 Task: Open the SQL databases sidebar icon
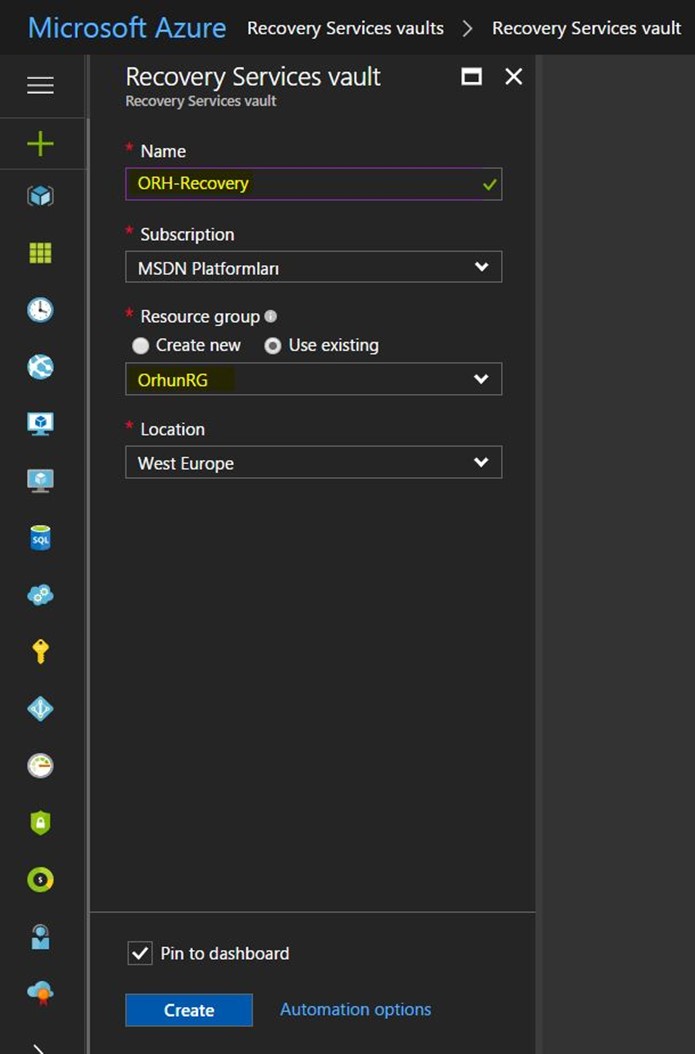[x=40, y=538]
